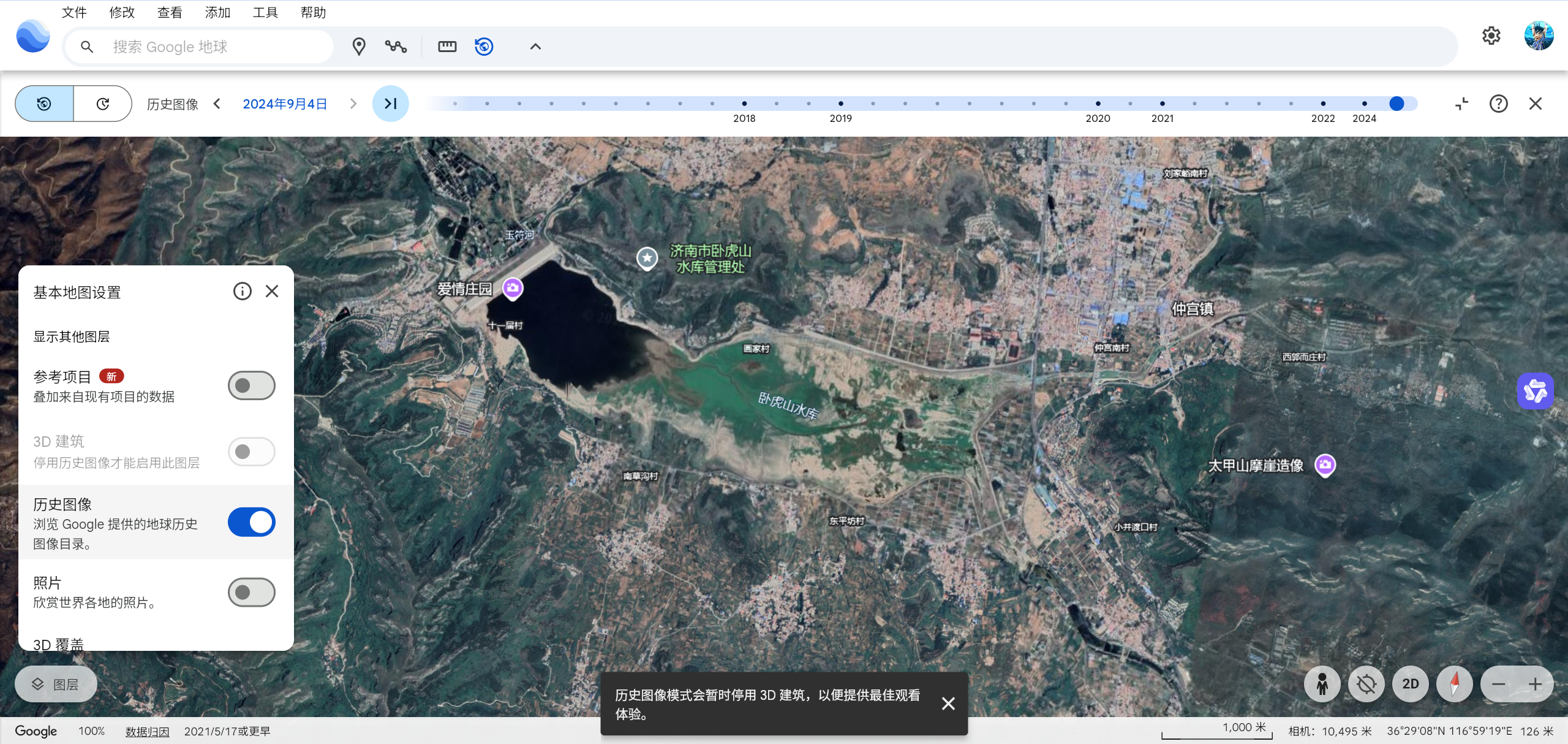Select the 2022 timeline marker

[1323, 104]
